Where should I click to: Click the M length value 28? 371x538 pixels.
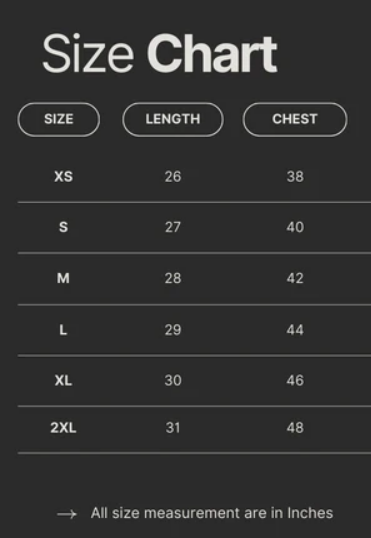point(173,278)
